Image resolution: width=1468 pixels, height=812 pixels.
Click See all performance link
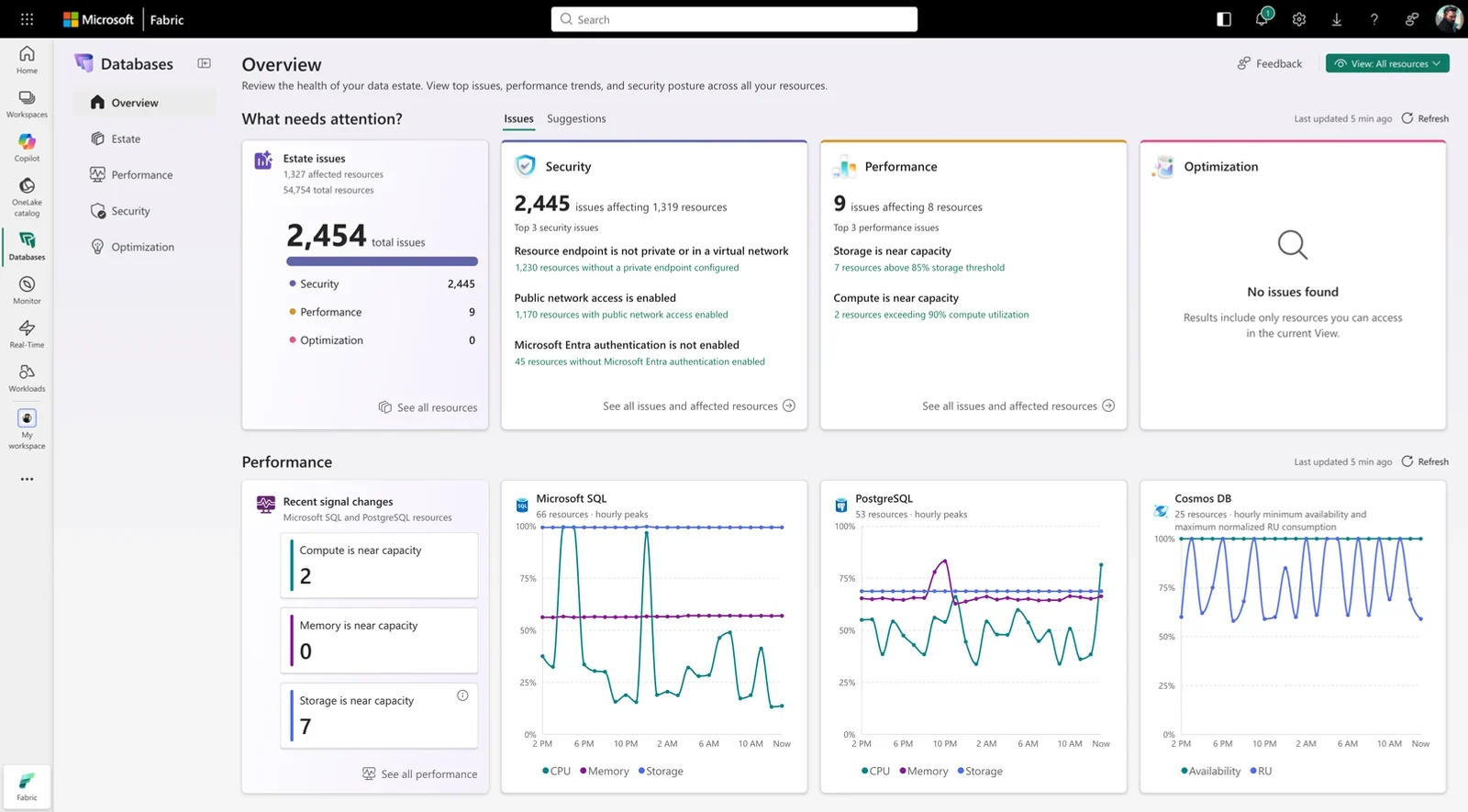(419, 774)
